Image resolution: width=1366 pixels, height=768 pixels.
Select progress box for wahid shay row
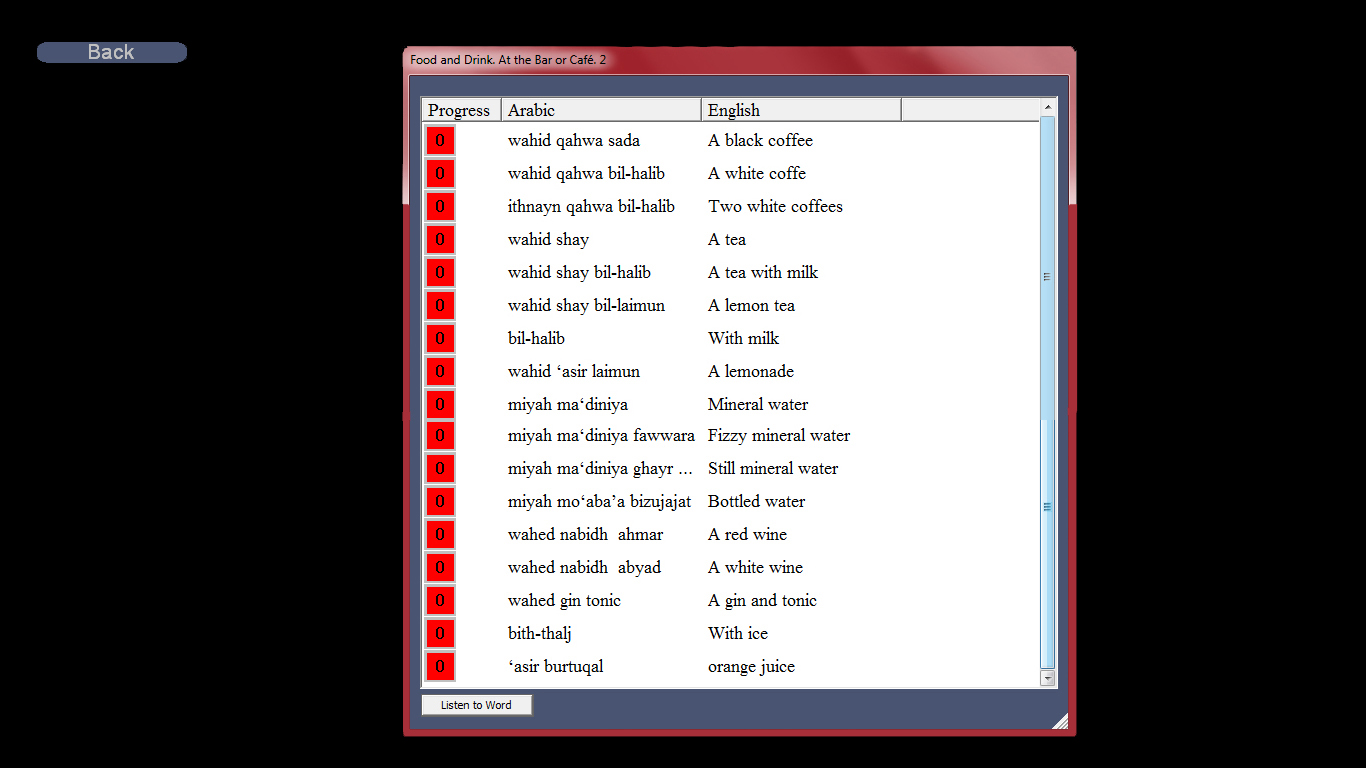(x=440, y=239)
